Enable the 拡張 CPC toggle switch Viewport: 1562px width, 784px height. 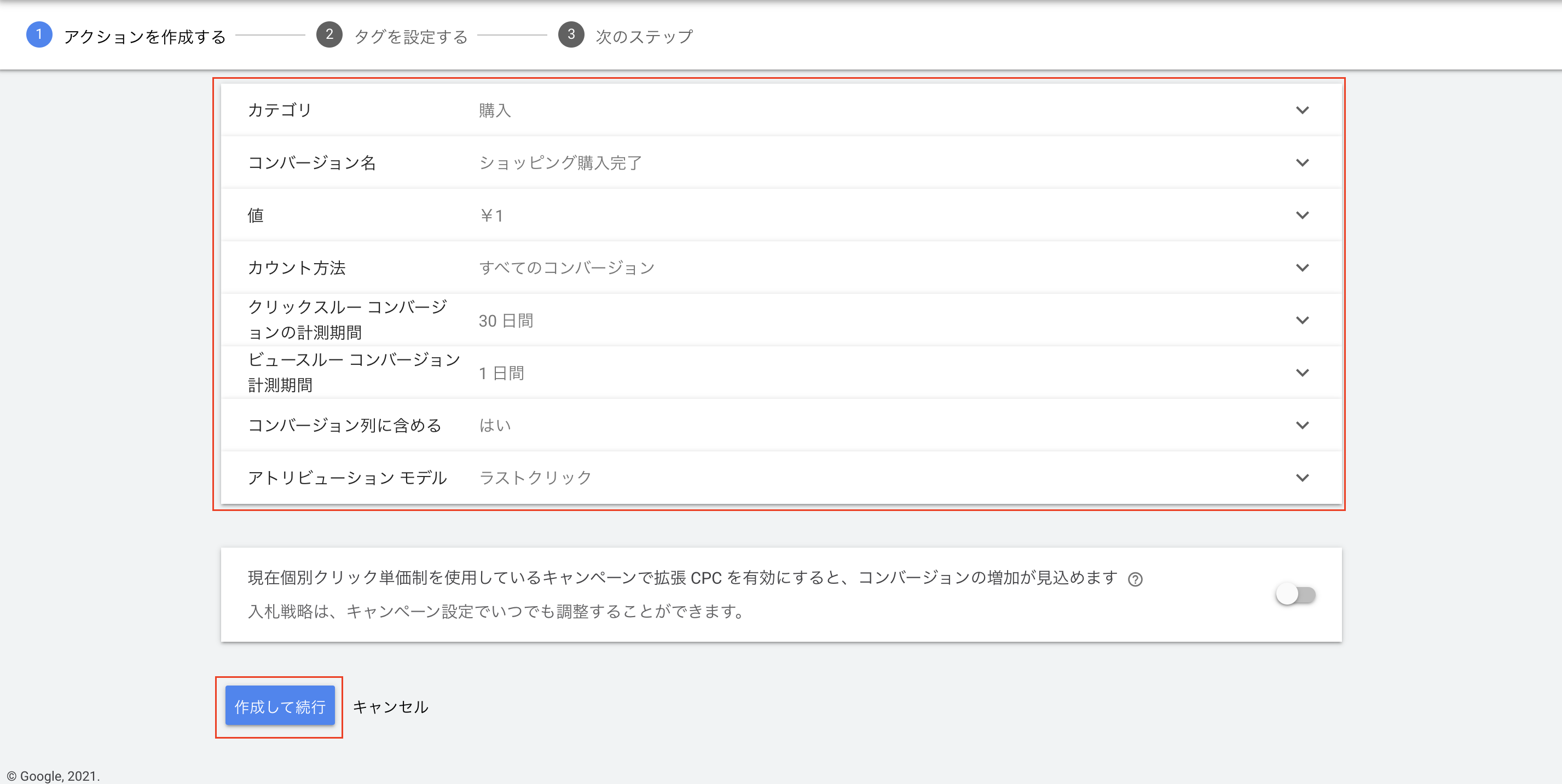(1295, 594)
